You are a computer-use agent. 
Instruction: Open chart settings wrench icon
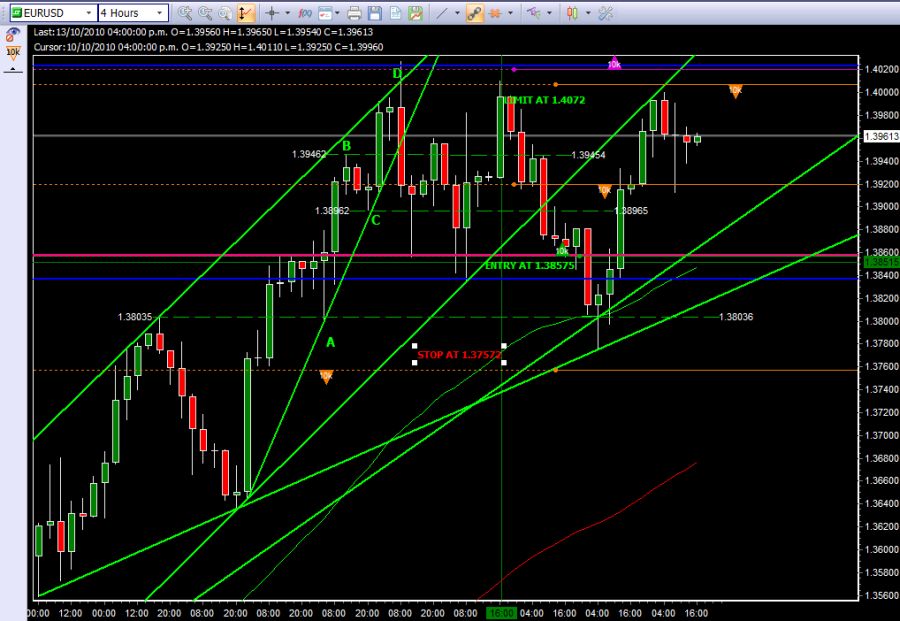pyautogui.click(x=604, y=13)
